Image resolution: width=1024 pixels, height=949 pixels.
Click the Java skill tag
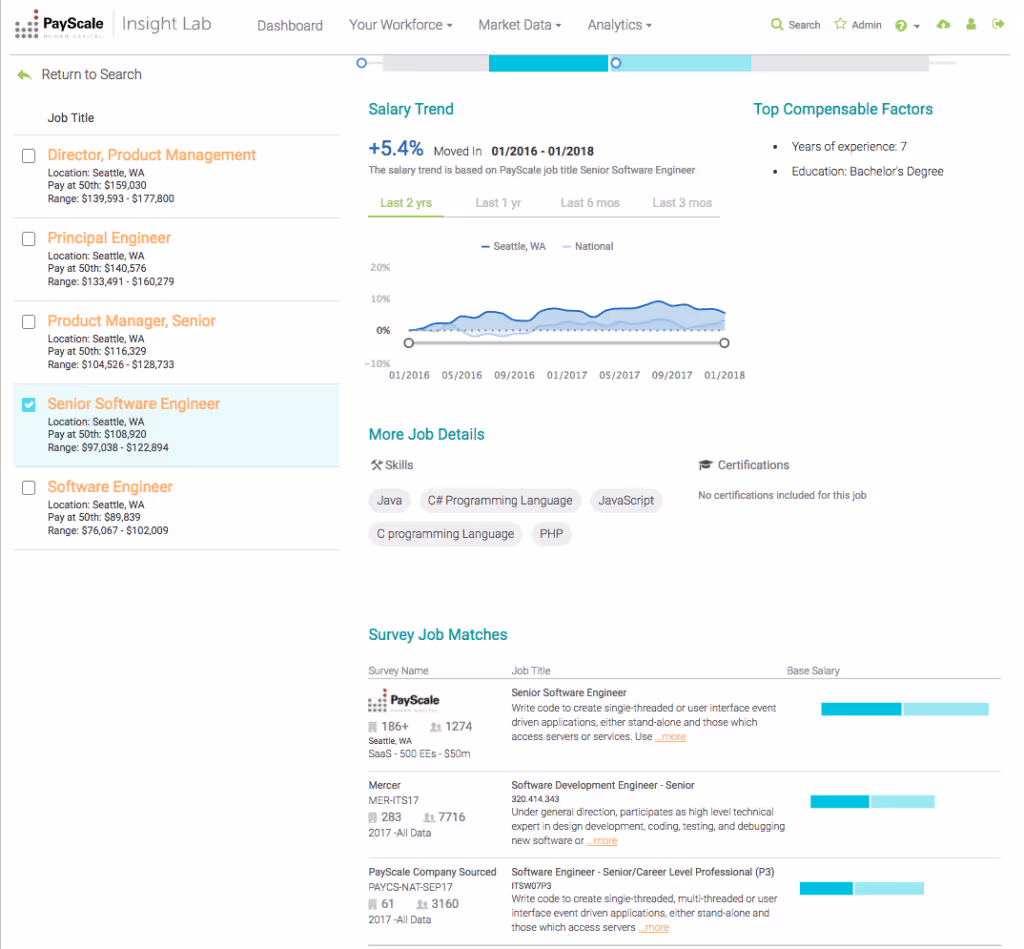click(389, 500)
